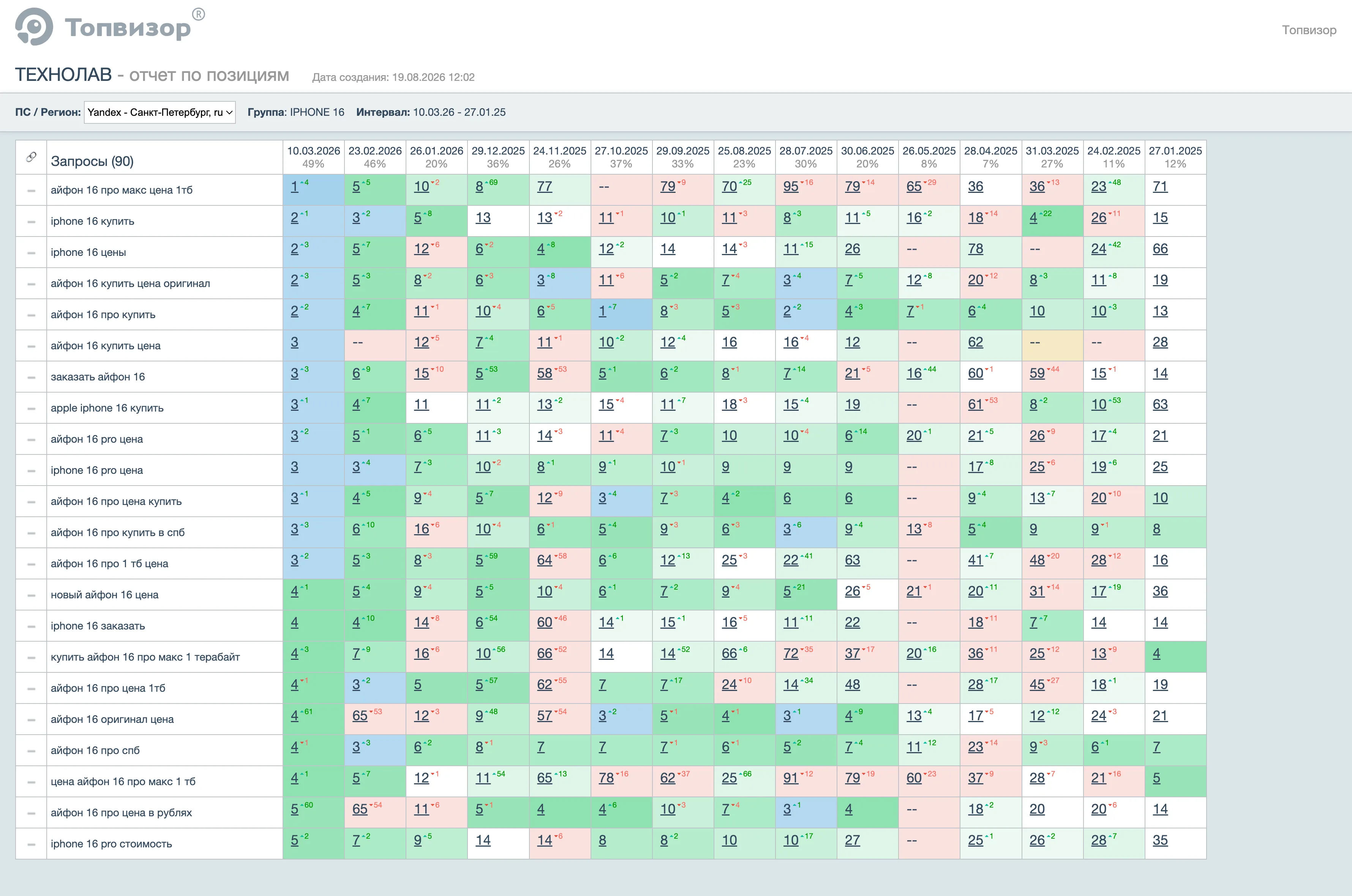Click dash icon beside айфон 16 про цена купить
Image resolution: width=1352 pixels, height=896 pixels.
click(32, 502)
